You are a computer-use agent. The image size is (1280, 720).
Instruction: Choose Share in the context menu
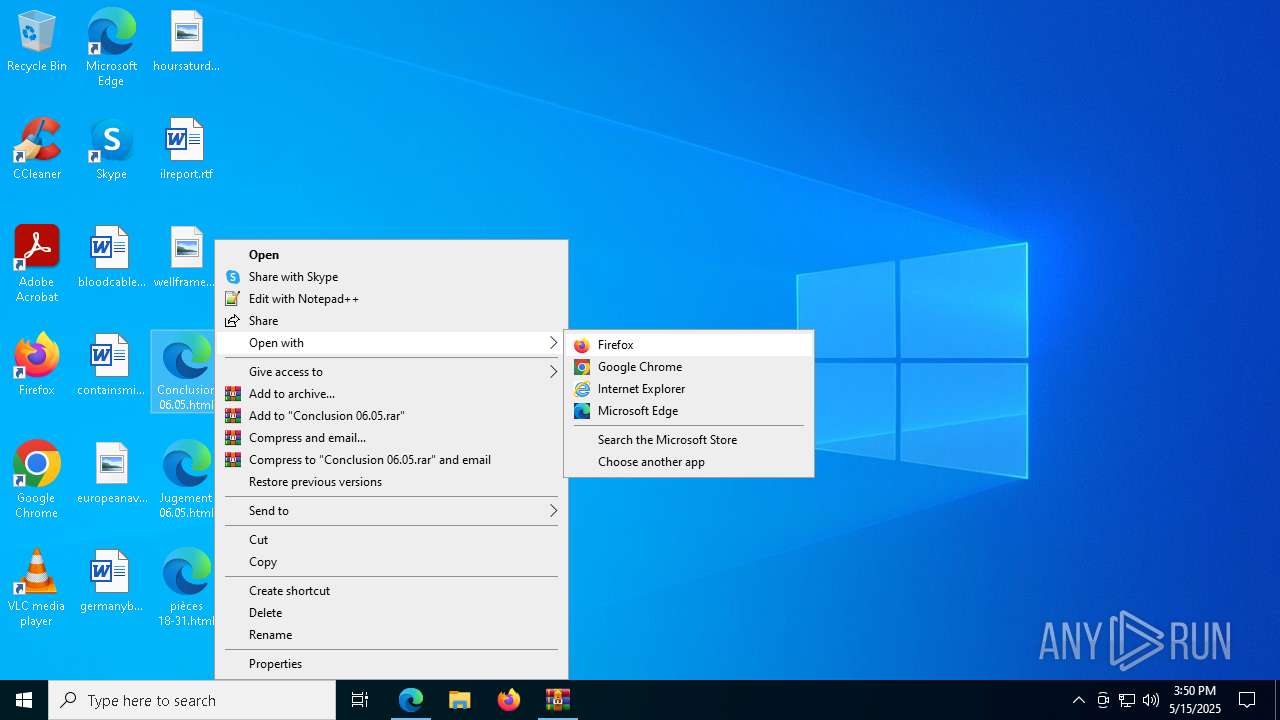tap(391, 321)
